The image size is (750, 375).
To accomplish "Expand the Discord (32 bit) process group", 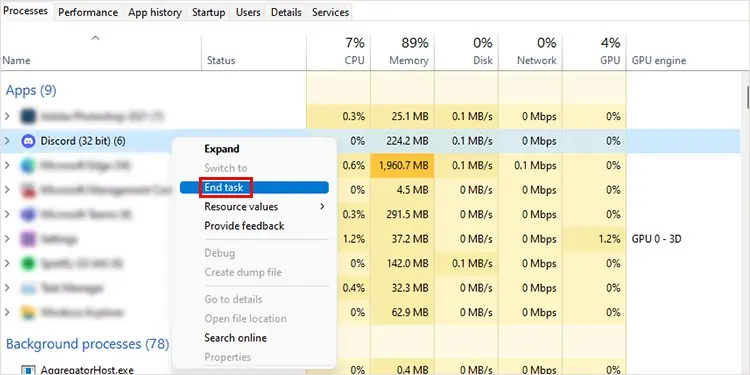I will pyautogui.click(x=7, y=141).
